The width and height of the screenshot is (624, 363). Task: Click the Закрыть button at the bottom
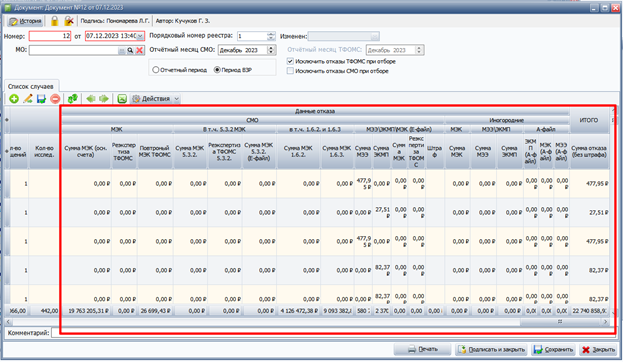598,349
